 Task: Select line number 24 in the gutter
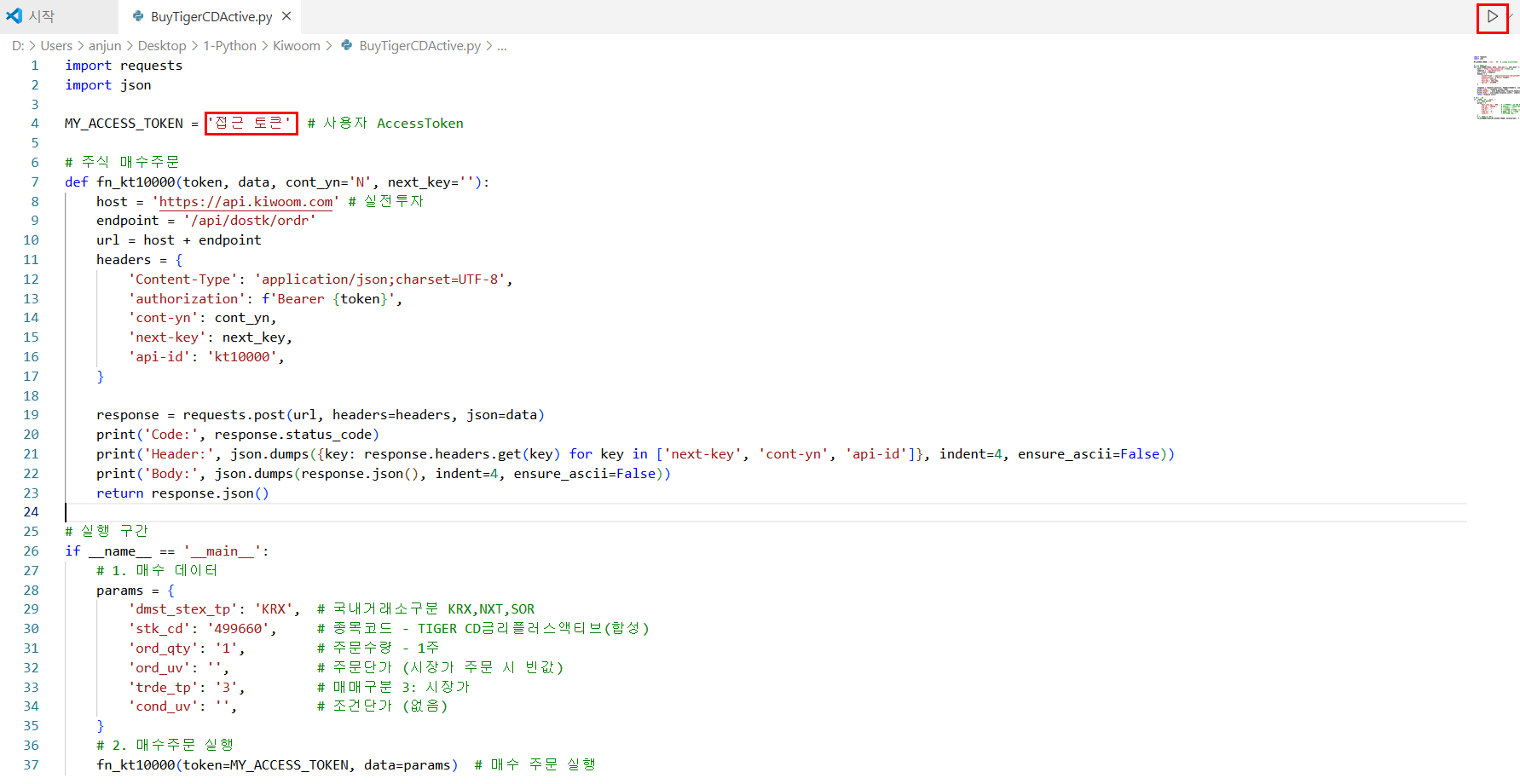click(32, 512)
